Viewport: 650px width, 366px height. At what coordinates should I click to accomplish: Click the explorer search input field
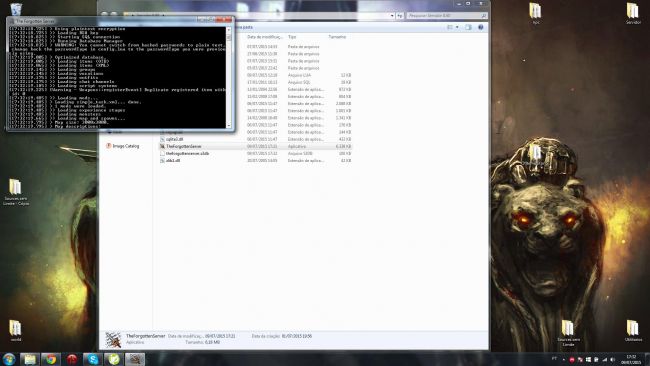(444, 16)
